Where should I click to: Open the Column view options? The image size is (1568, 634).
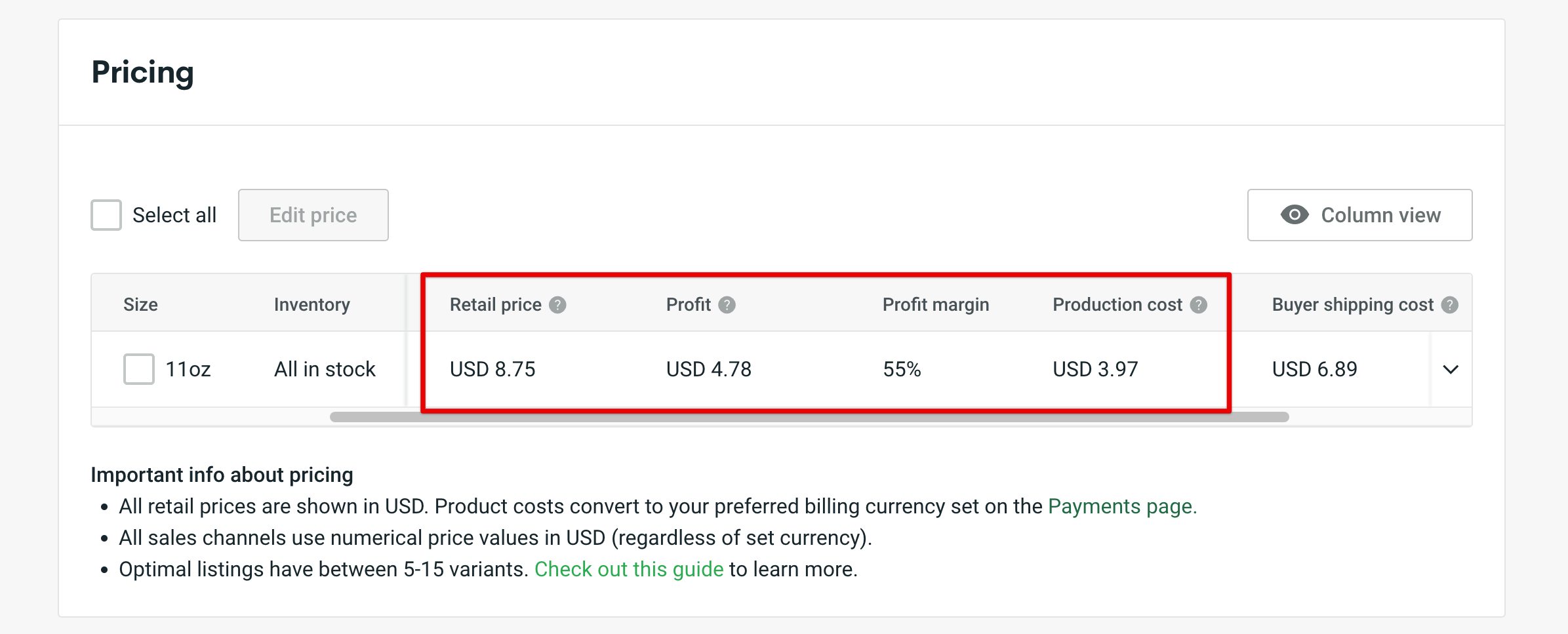click(1359, 214)
